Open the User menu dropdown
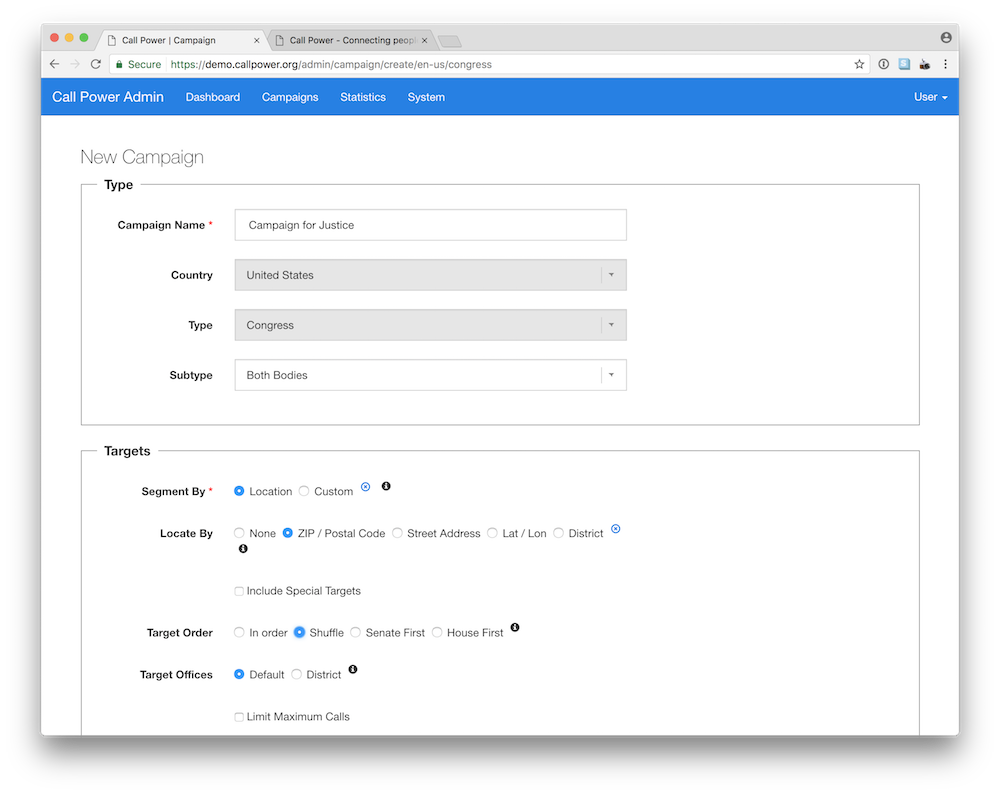Screen dimensions: 1000x794 coord(930,97)
